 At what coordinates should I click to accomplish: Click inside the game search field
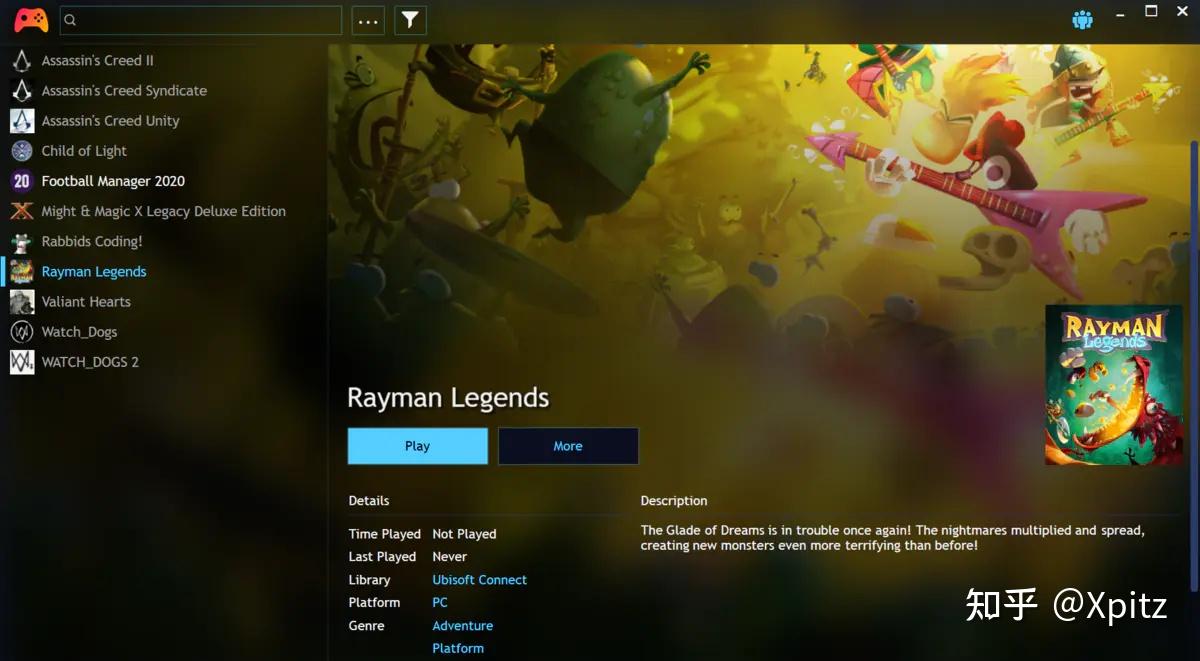(200, 19)
